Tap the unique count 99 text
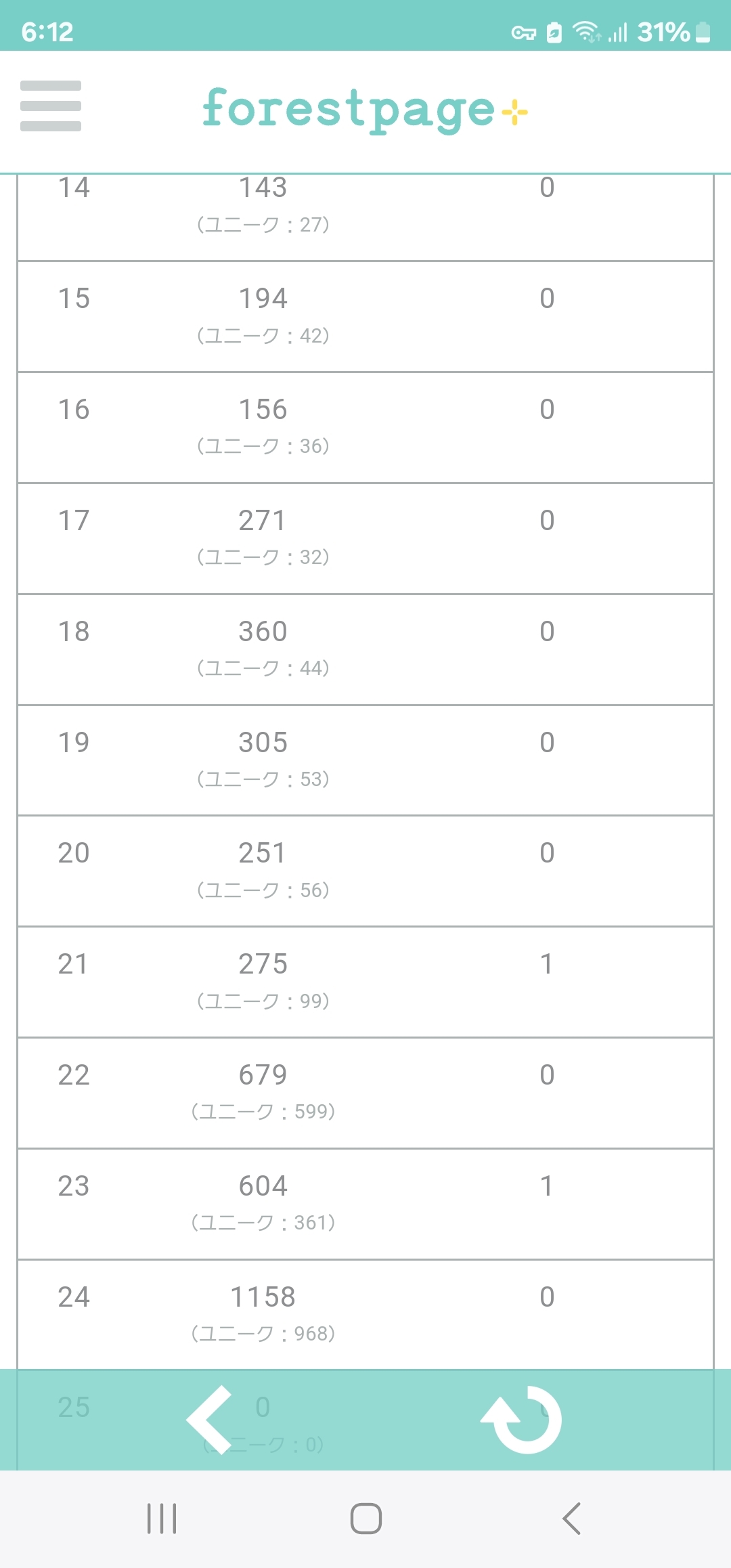 263,1001
